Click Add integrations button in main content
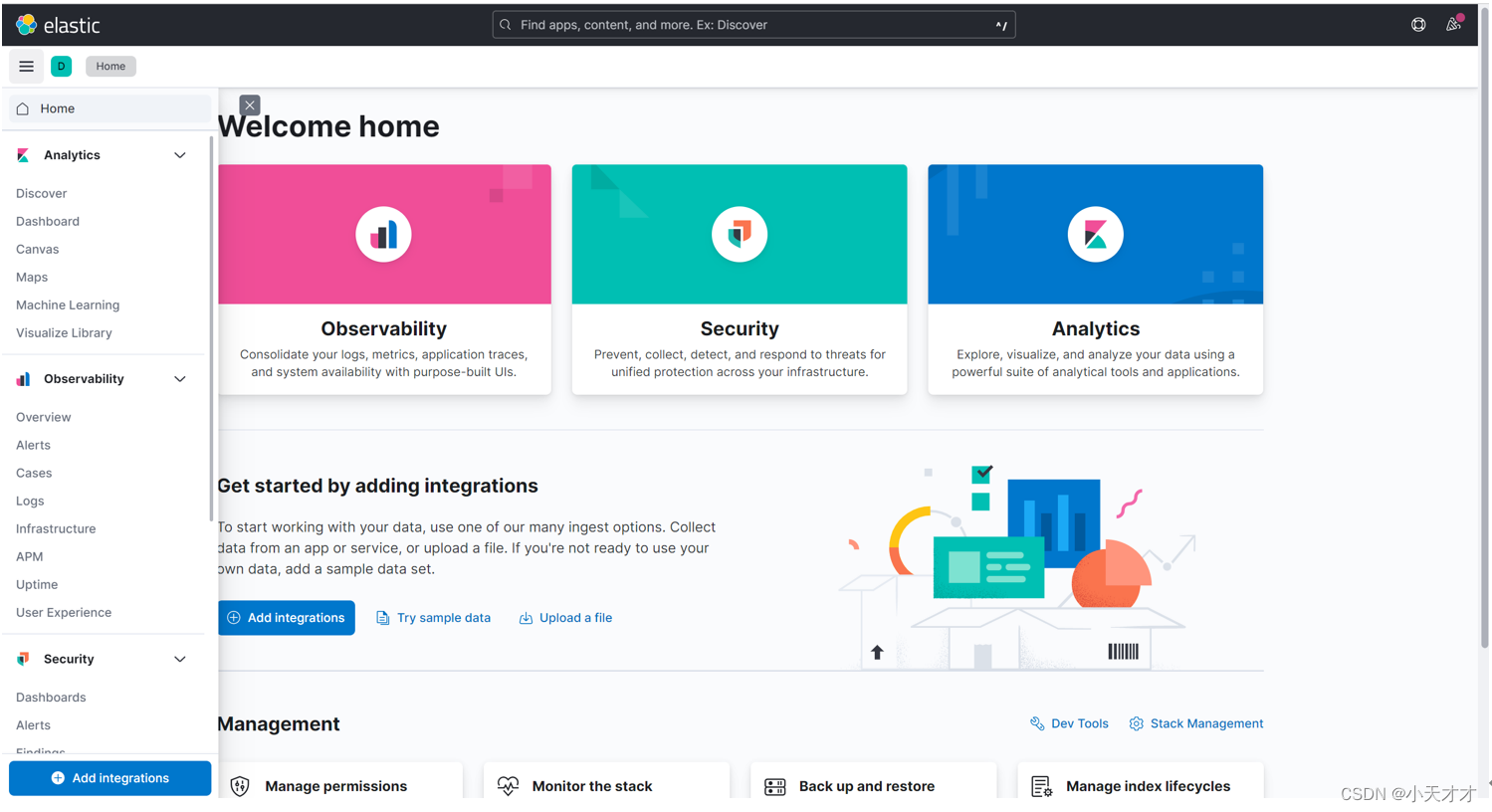 (x=287, y=618)
